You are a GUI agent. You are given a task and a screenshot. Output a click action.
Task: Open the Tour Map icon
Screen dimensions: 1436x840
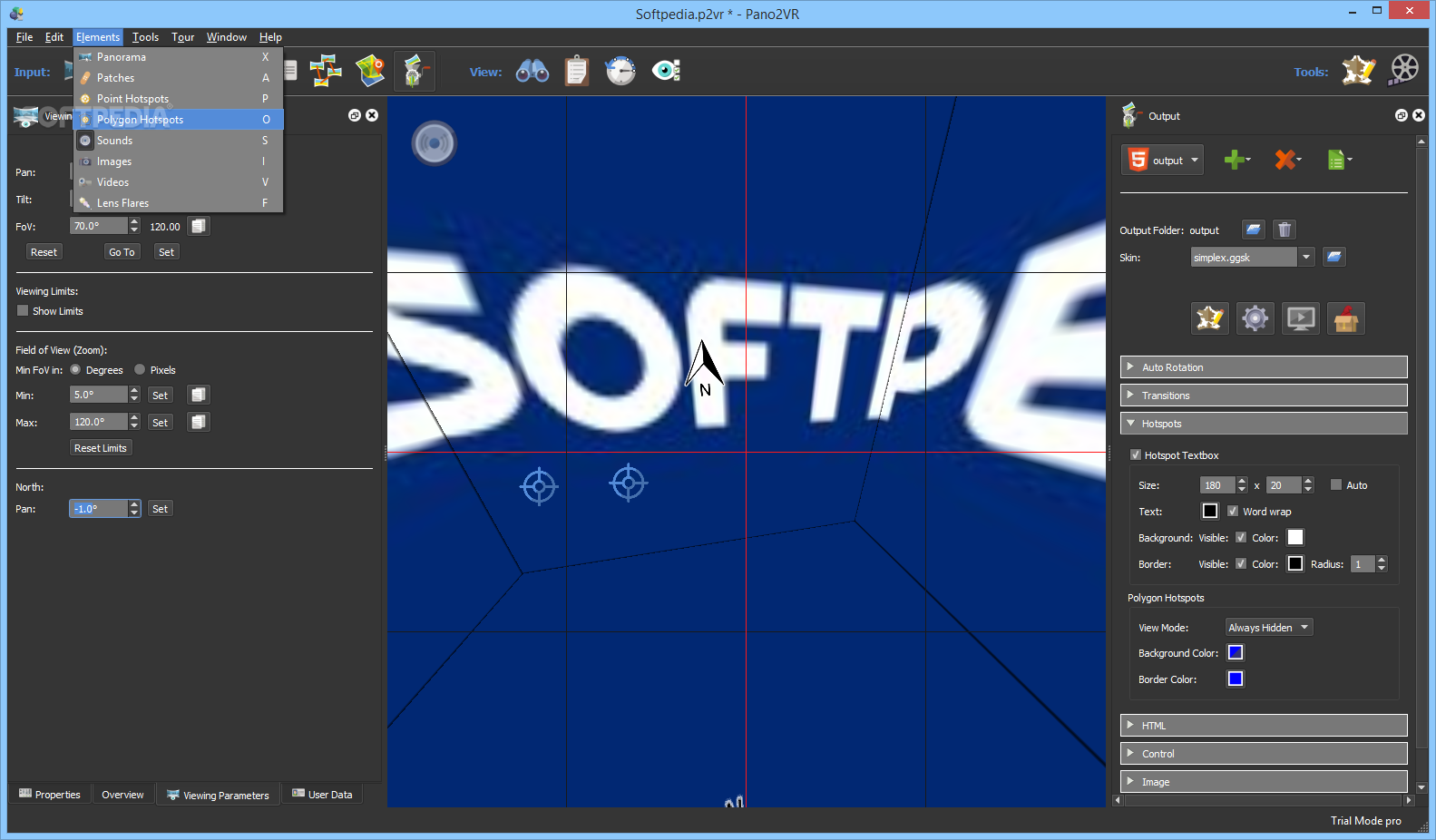[x=370, y=71]
